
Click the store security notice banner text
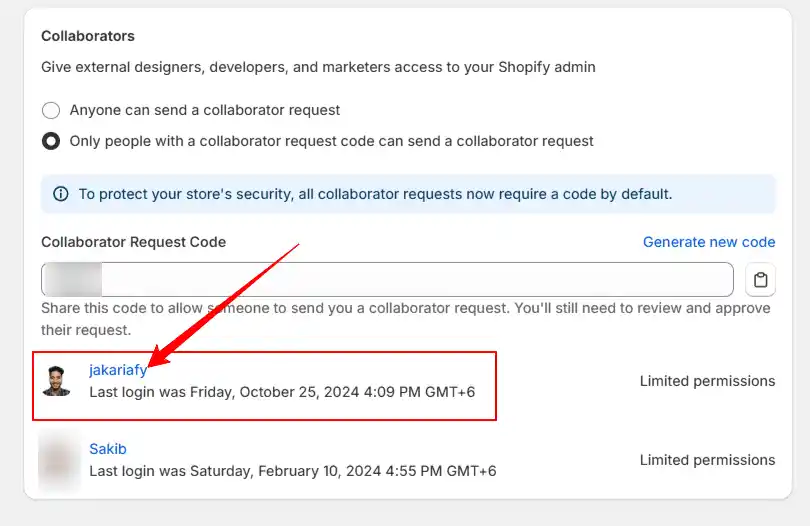(376, 194)
